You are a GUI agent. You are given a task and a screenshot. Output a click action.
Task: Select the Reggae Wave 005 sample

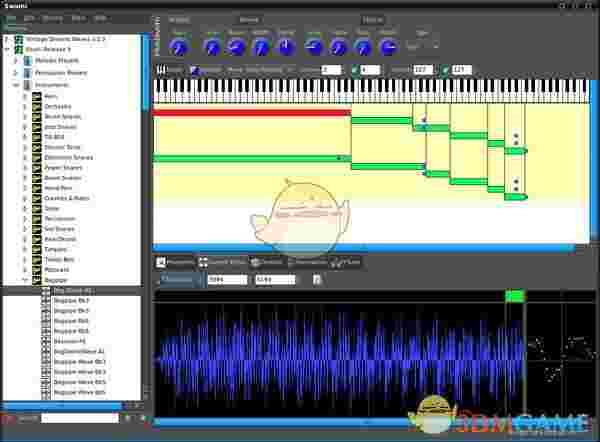(x=80, y=382)
